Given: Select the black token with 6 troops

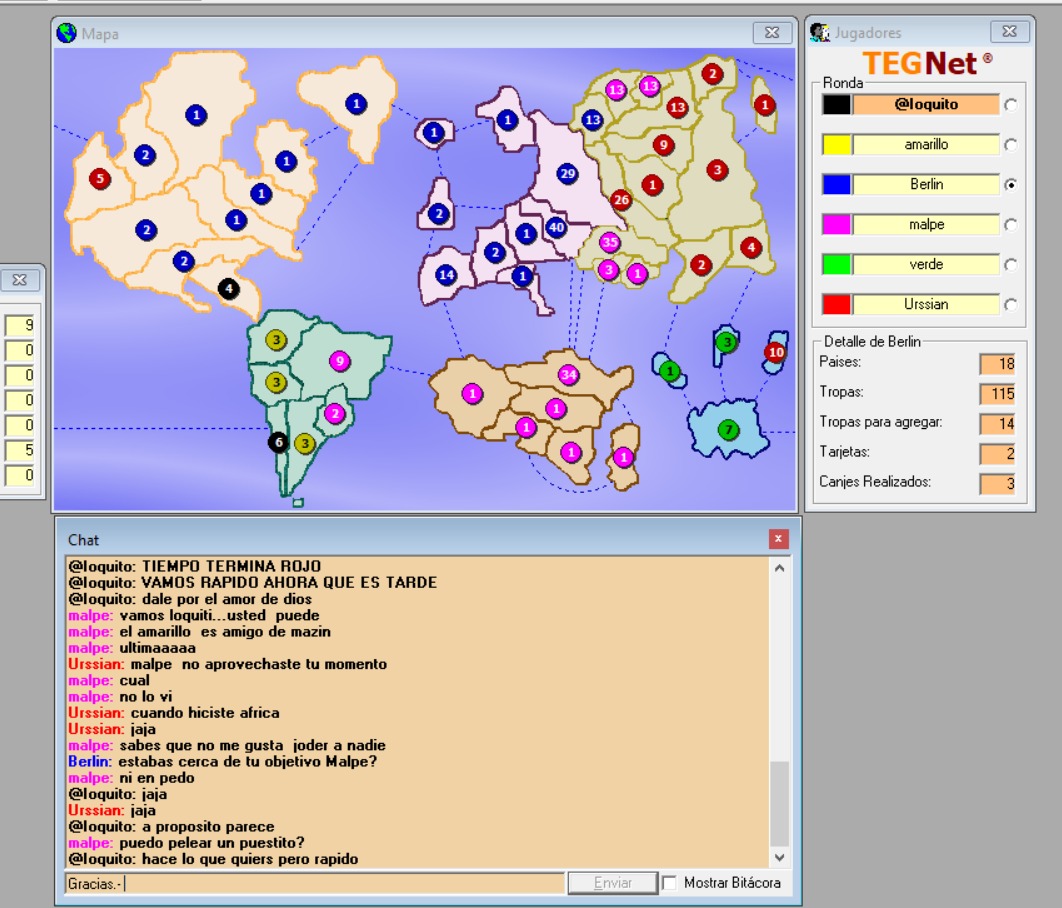Looking at the screenshot, I should point(279,442).
